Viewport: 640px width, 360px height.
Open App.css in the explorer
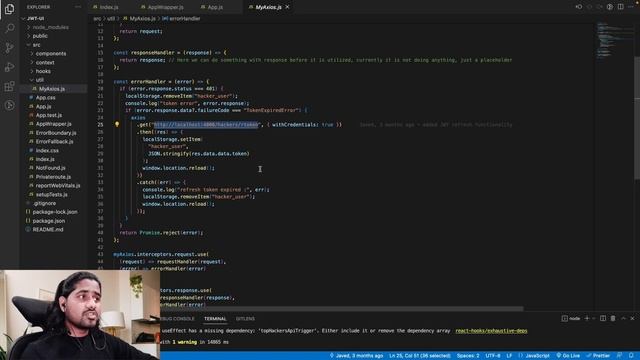coord(45,98)
